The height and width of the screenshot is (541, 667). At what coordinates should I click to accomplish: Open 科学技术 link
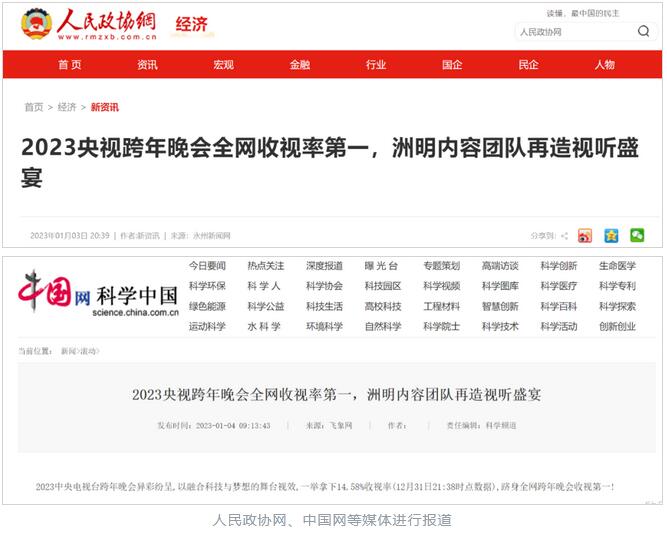coord(500,326)
